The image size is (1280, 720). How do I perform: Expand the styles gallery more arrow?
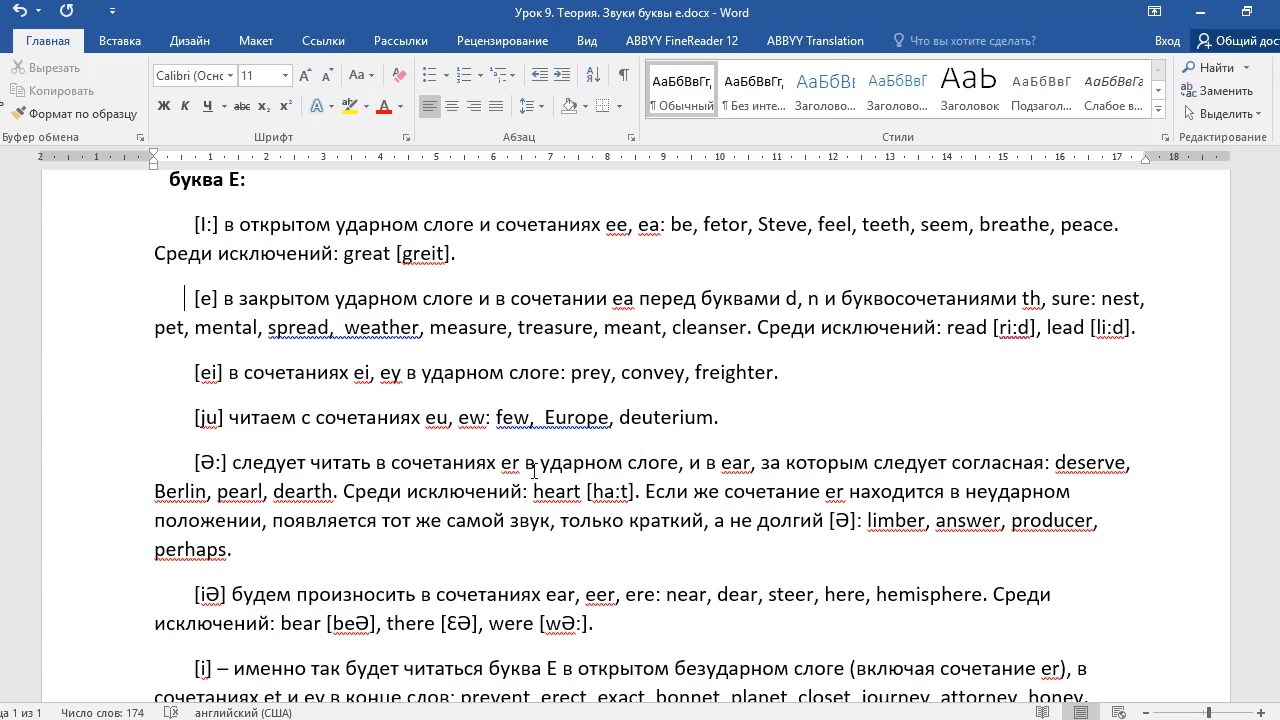pyautogui.click(x=1158, y=110)
